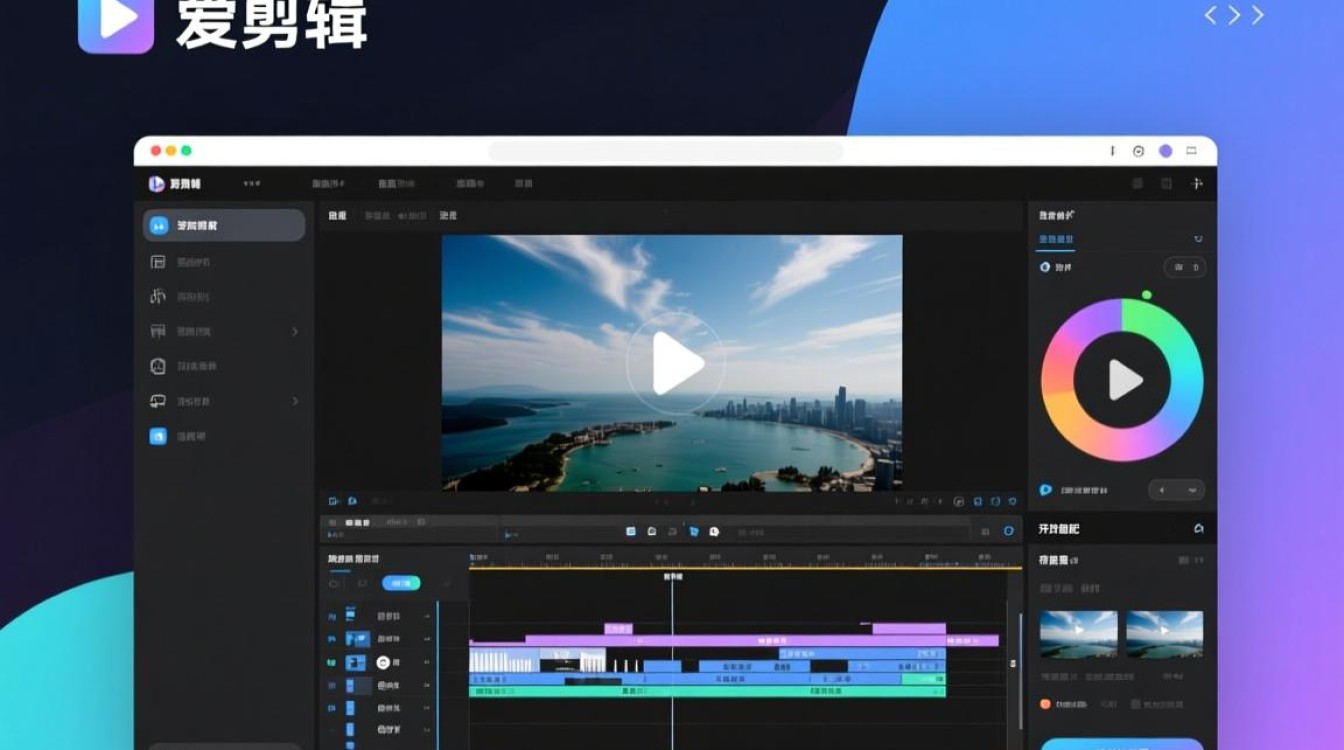
Task: Click the playhead marker at the timeline ruler
Action: click(x=672, y=577)
